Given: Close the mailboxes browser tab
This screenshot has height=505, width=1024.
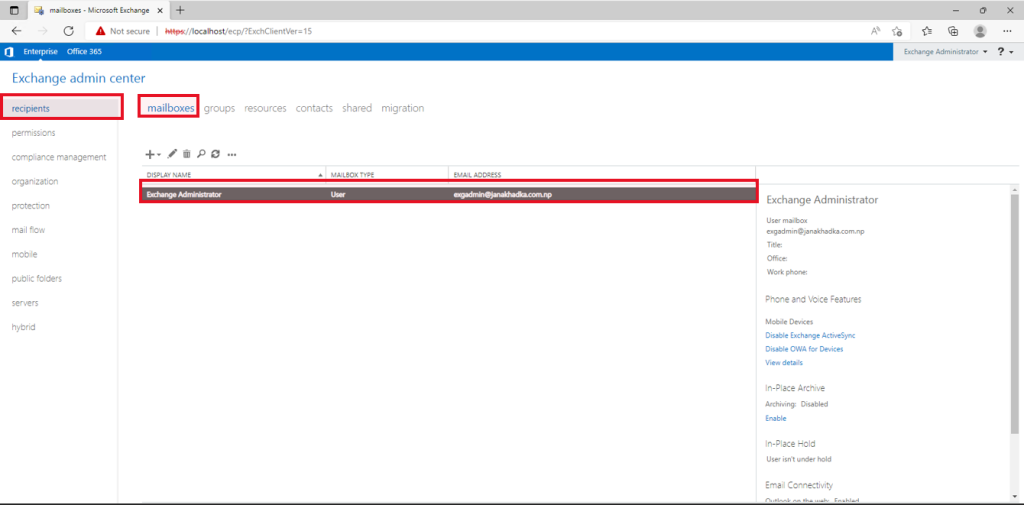Looking at the screenshot, I should point(160,10).
